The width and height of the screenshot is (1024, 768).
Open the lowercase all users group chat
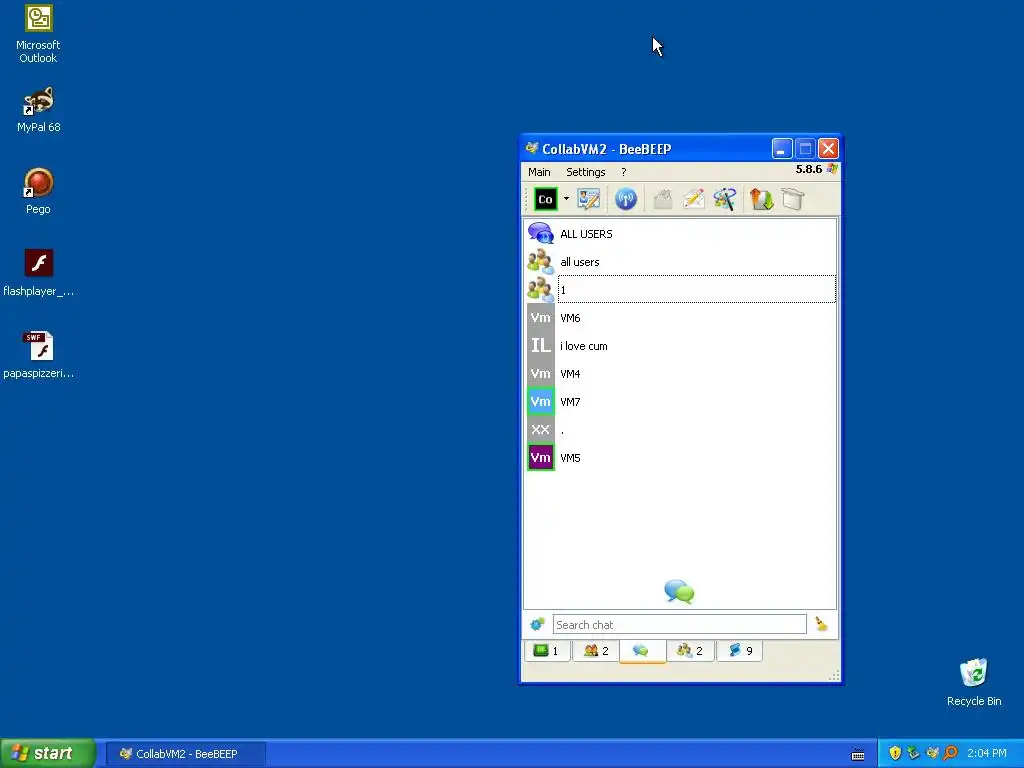680,262
